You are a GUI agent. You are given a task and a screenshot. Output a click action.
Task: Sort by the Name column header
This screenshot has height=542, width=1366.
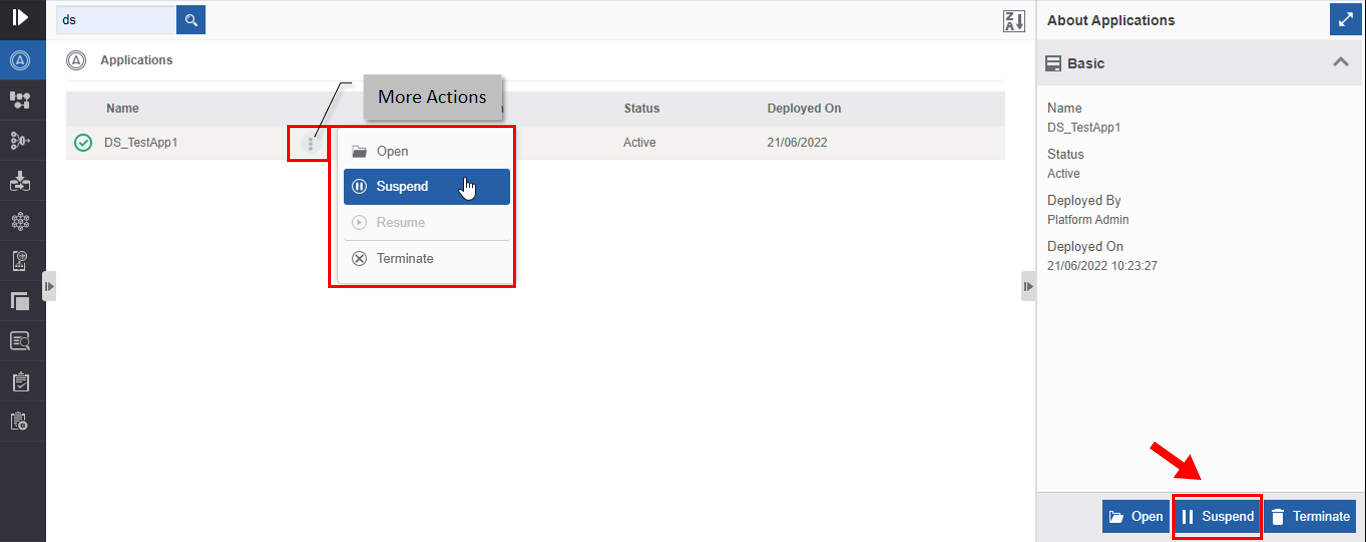point(122,108)
